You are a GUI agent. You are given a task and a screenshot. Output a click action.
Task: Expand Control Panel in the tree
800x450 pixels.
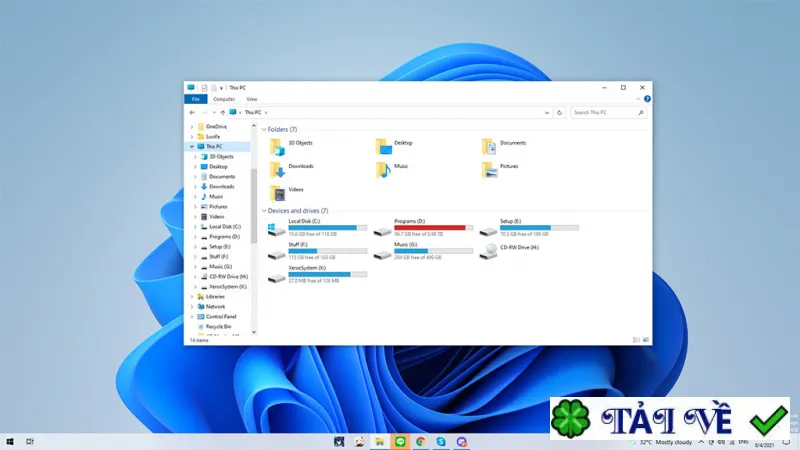(192, 316)
